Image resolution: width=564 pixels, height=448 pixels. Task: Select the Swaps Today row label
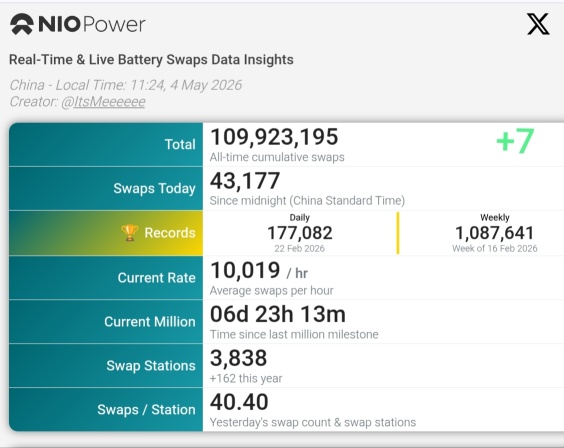[154, 188]
